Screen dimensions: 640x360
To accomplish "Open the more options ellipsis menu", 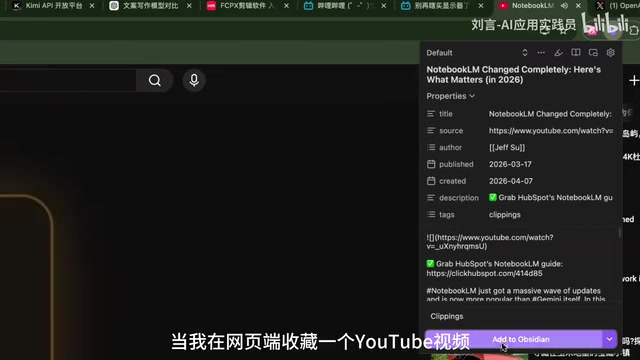I will [541, 53].
